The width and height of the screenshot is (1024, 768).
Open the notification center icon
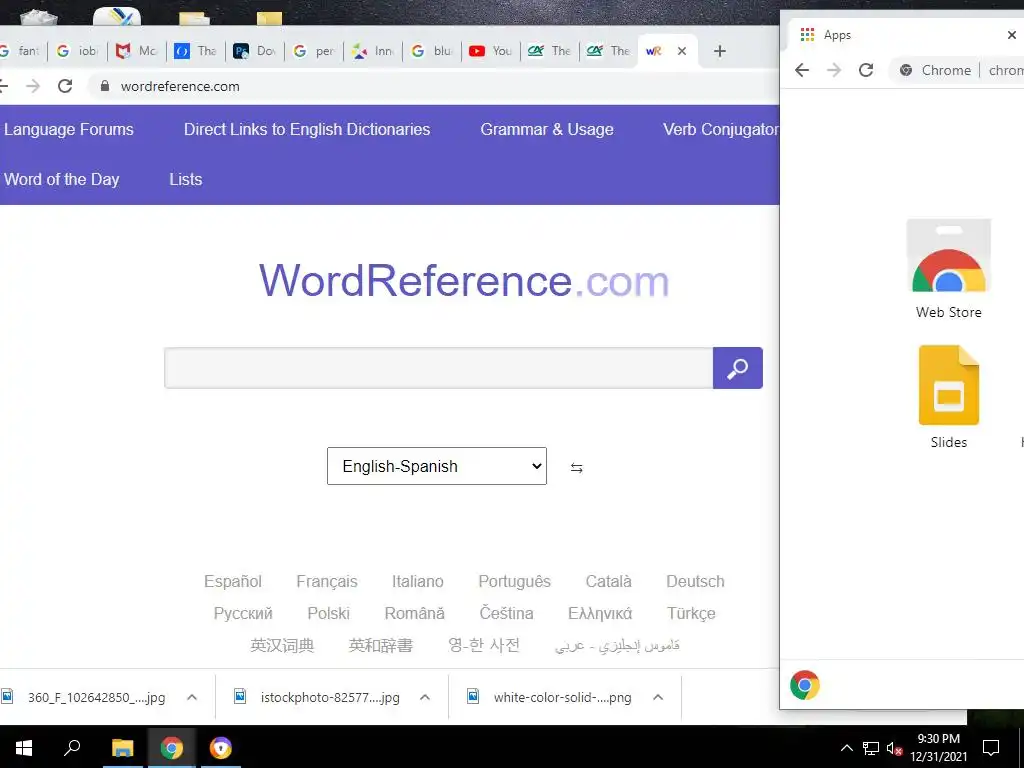[991, 748]
